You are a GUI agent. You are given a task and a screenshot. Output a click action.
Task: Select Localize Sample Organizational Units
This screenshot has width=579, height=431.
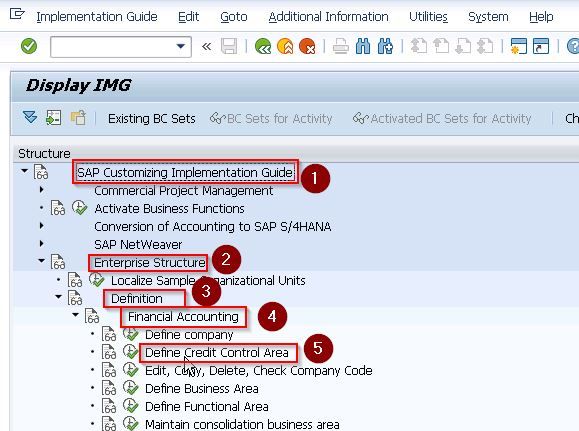[x=208, y=281]
